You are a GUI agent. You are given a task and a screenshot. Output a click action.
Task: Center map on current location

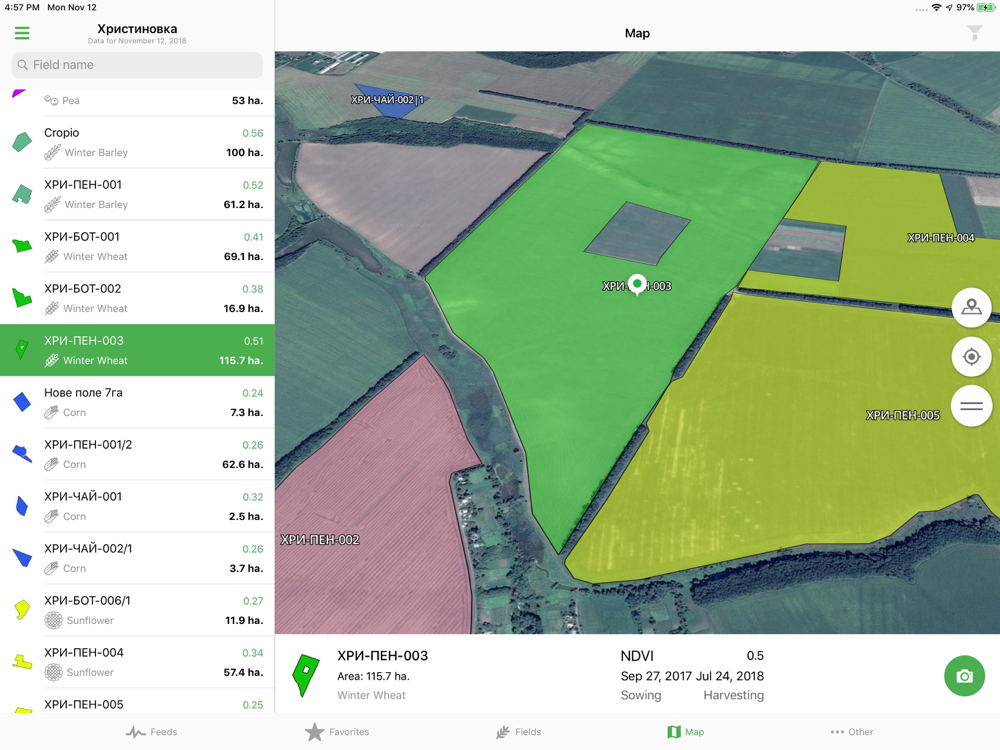[971, 357]
